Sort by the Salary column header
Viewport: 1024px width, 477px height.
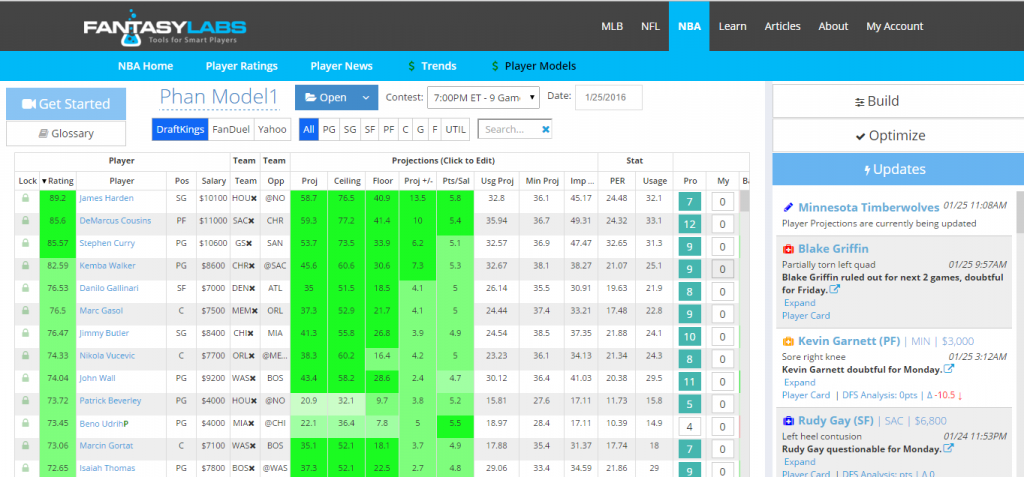point(214,181)
